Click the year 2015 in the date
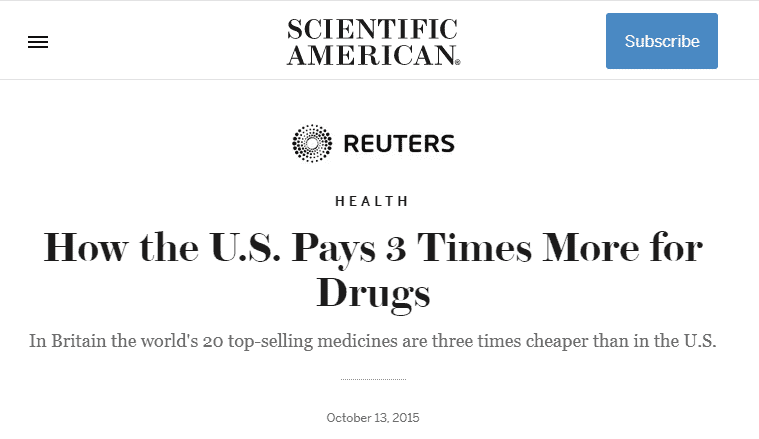The image size is (759, 439). [x=406, y=418]
